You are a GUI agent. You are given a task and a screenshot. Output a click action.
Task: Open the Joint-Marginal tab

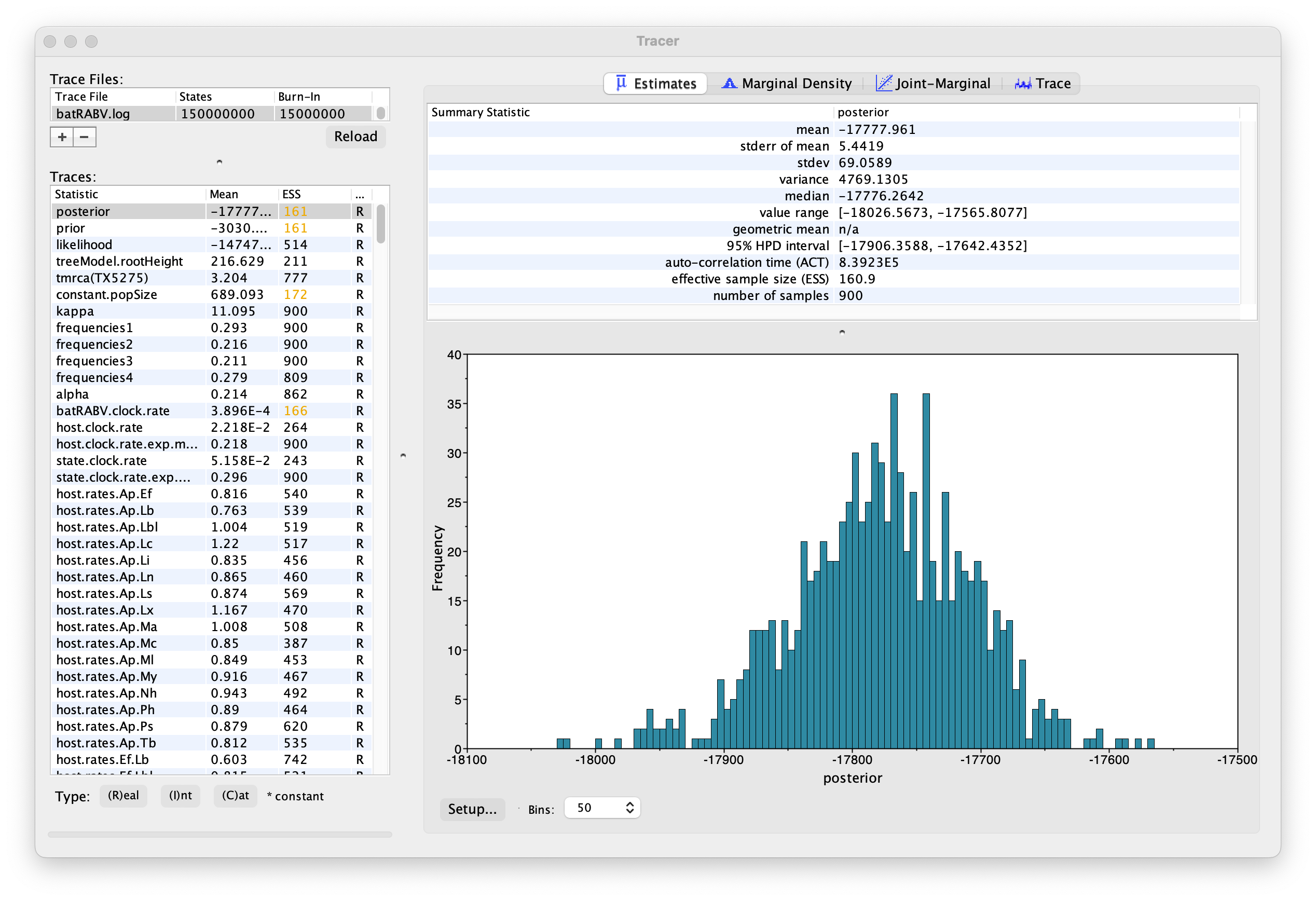point(933,83)
